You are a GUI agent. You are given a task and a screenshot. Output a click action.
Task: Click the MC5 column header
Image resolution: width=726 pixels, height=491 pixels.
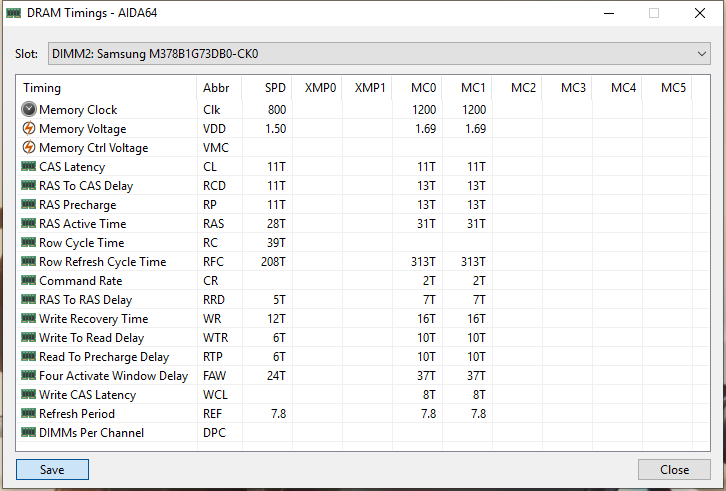pyautogui.click(x=667, y=88)
